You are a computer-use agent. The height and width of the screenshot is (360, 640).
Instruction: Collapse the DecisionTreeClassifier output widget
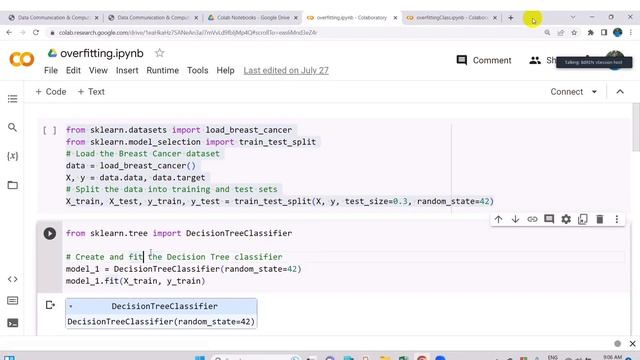coord(71,306)
